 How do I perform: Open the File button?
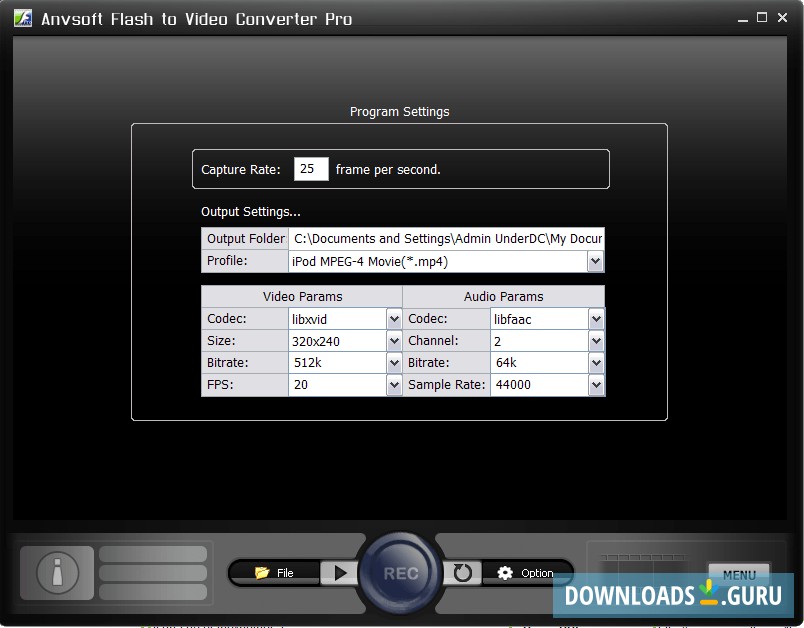pyautogui.click(x=274, y=573)
